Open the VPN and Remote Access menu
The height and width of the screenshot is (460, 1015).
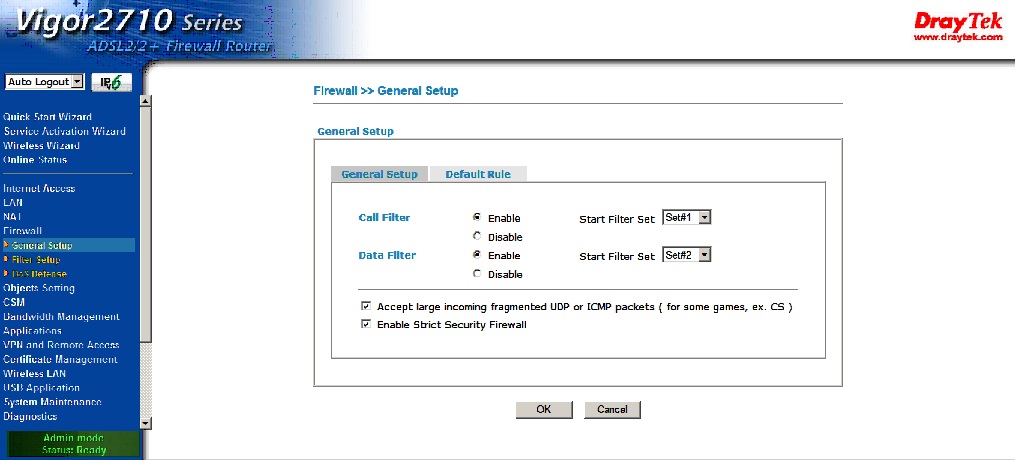pyautogui.click(x=61, y=345)
